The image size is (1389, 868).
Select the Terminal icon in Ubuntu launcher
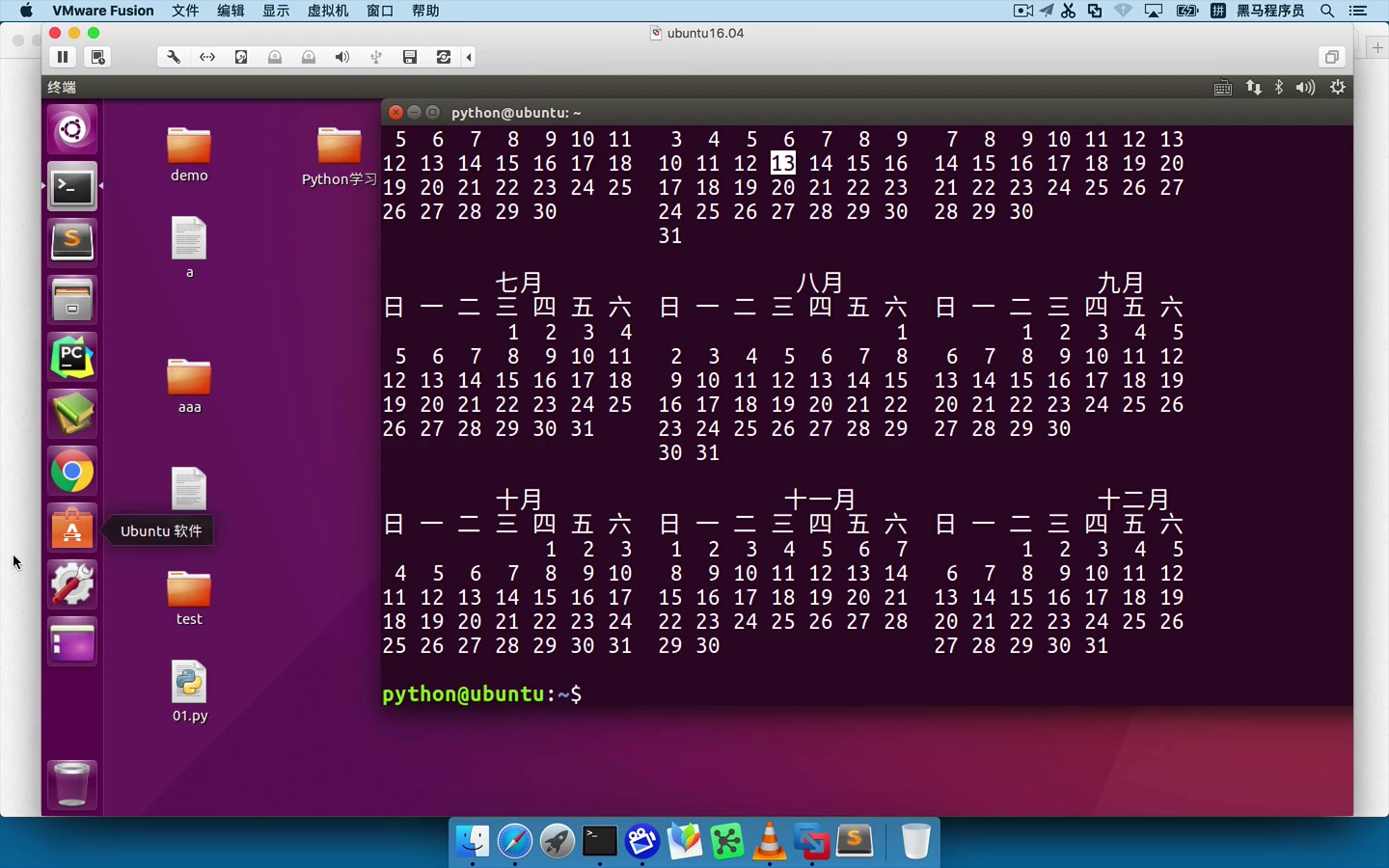[x=72, y=186]
